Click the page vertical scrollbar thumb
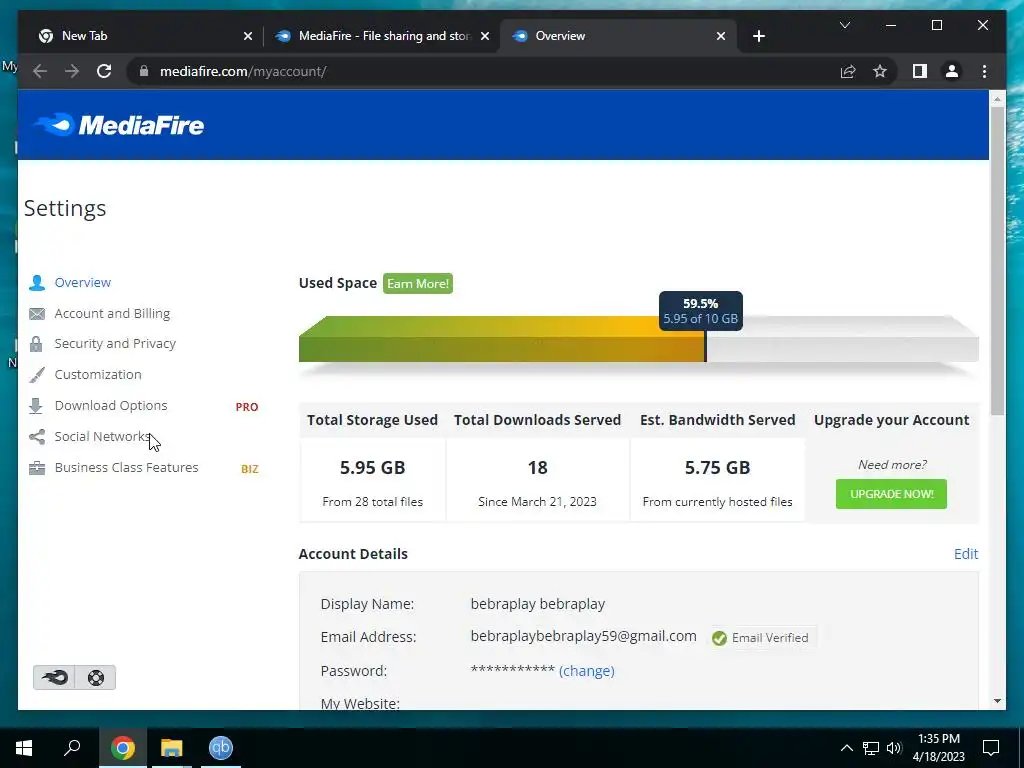This screenshot has width=1024, height=768. click(x=997, y=261)
